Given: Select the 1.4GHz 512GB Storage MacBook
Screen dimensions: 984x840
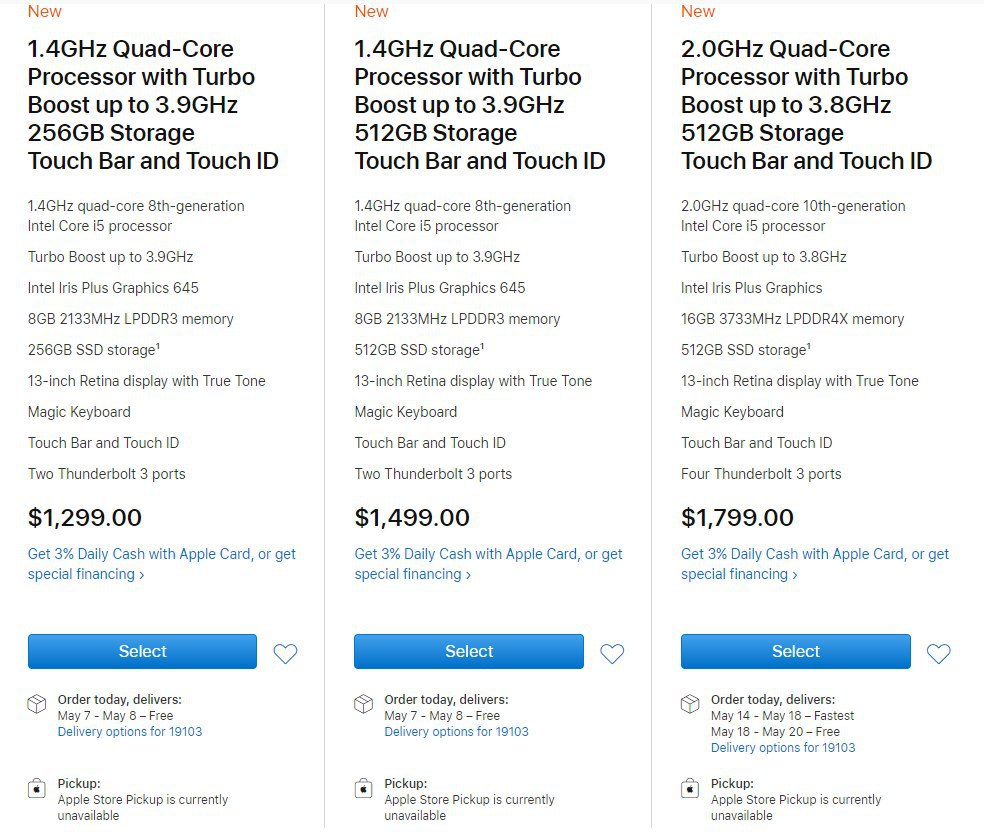Looking at the screenshot, I should [469, 651].
